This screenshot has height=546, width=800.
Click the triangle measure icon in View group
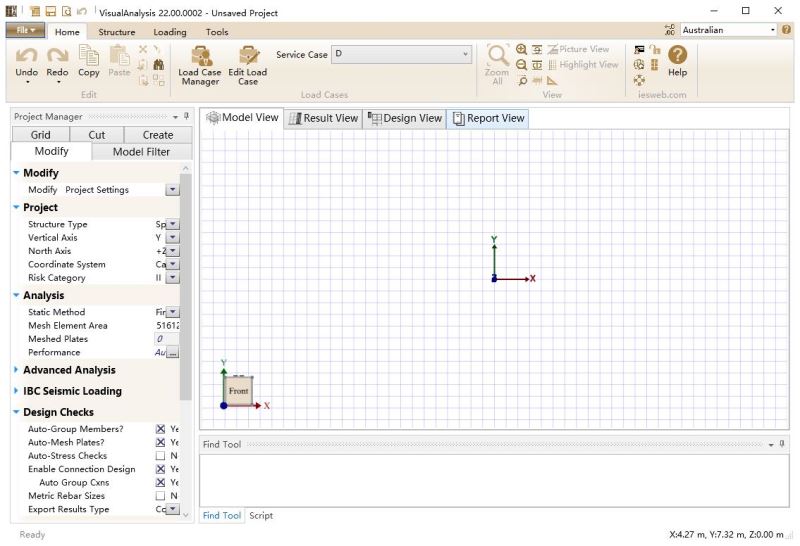(x=552, y=81)
